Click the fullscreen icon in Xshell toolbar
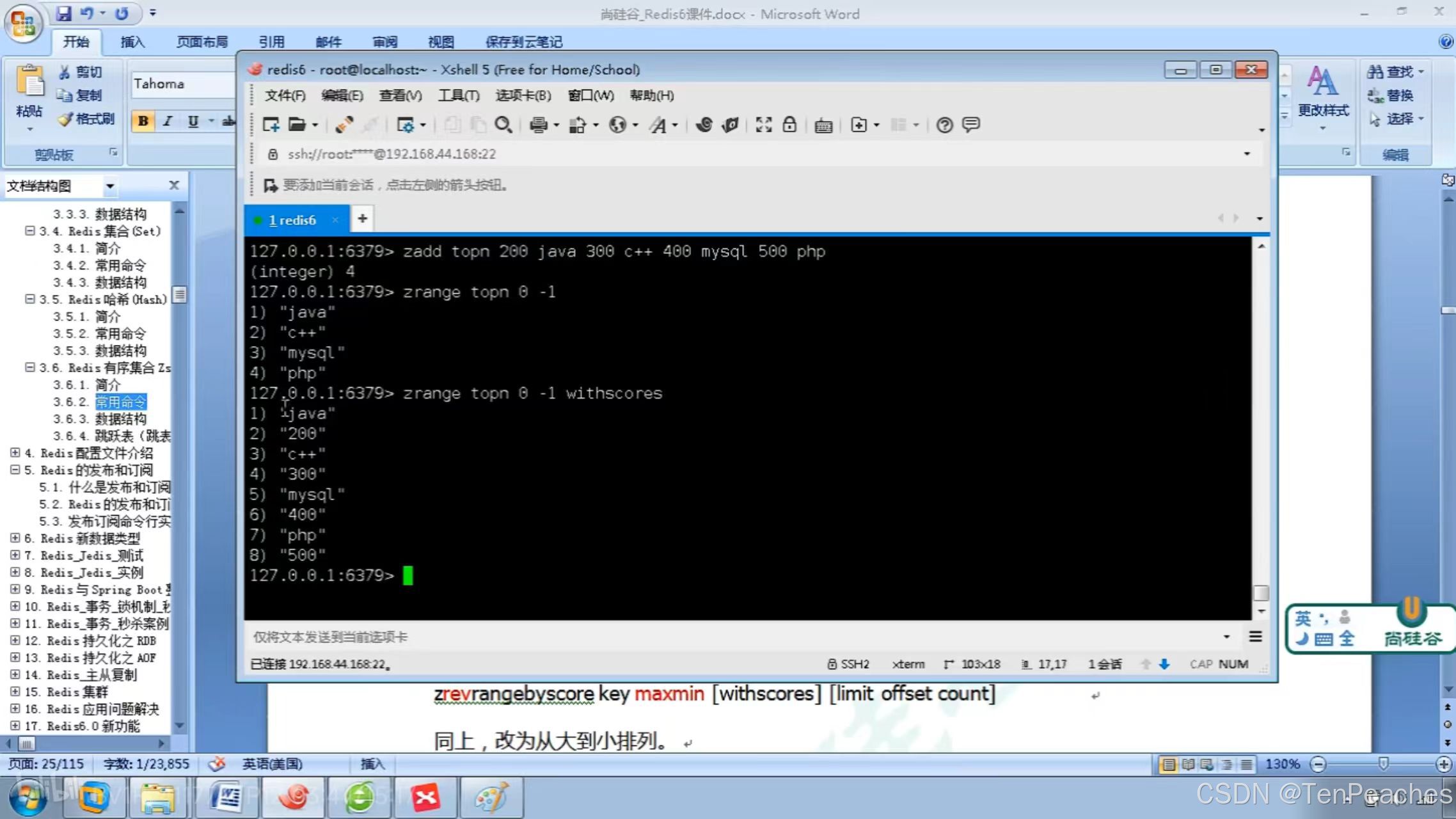Image resolution: width=1456 pixels, height=819 pixels. point(763,125)
